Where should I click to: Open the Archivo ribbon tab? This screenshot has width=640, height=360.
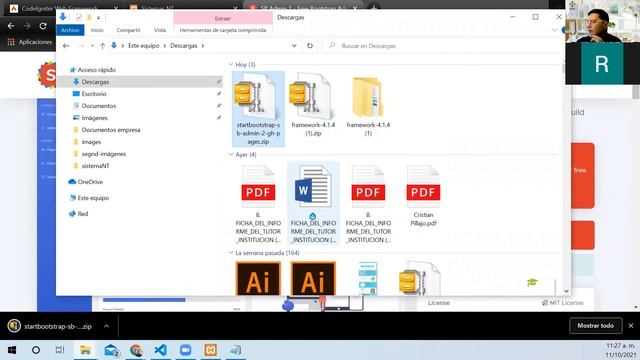pyautogui.click(x=70, y=30)
